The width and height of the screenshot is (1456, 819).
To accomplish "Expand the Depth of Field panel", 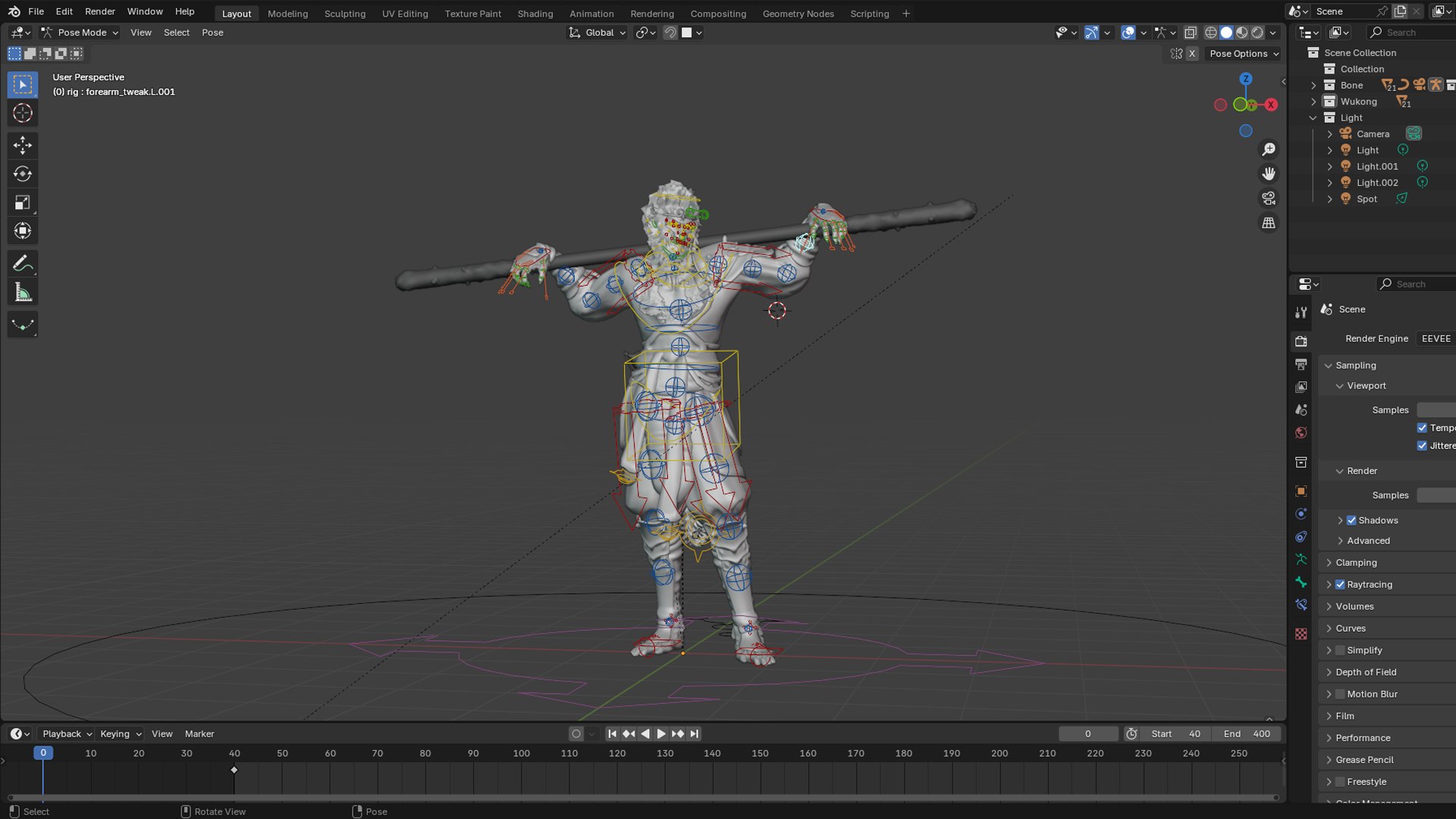I will [x=1366, y=673].
